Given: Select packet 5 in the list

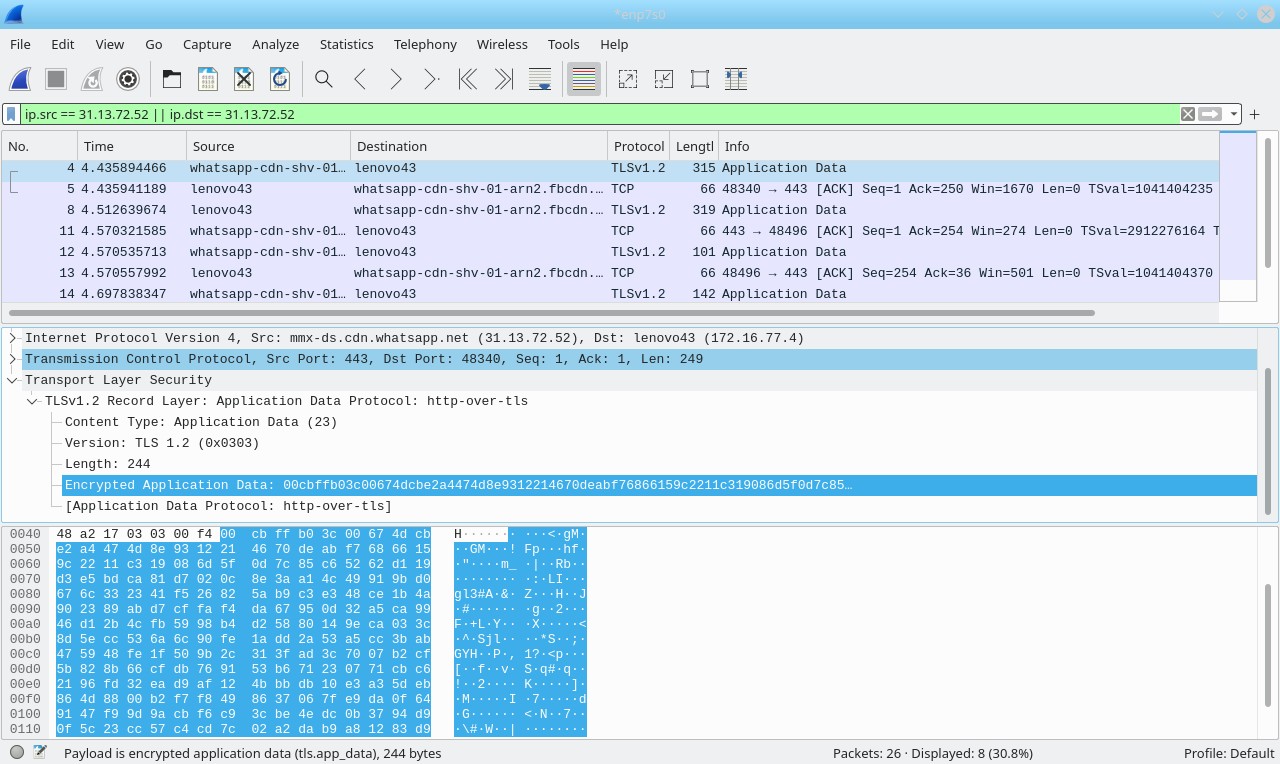Looking at the screenshot, I should click(x=610, y=189).
